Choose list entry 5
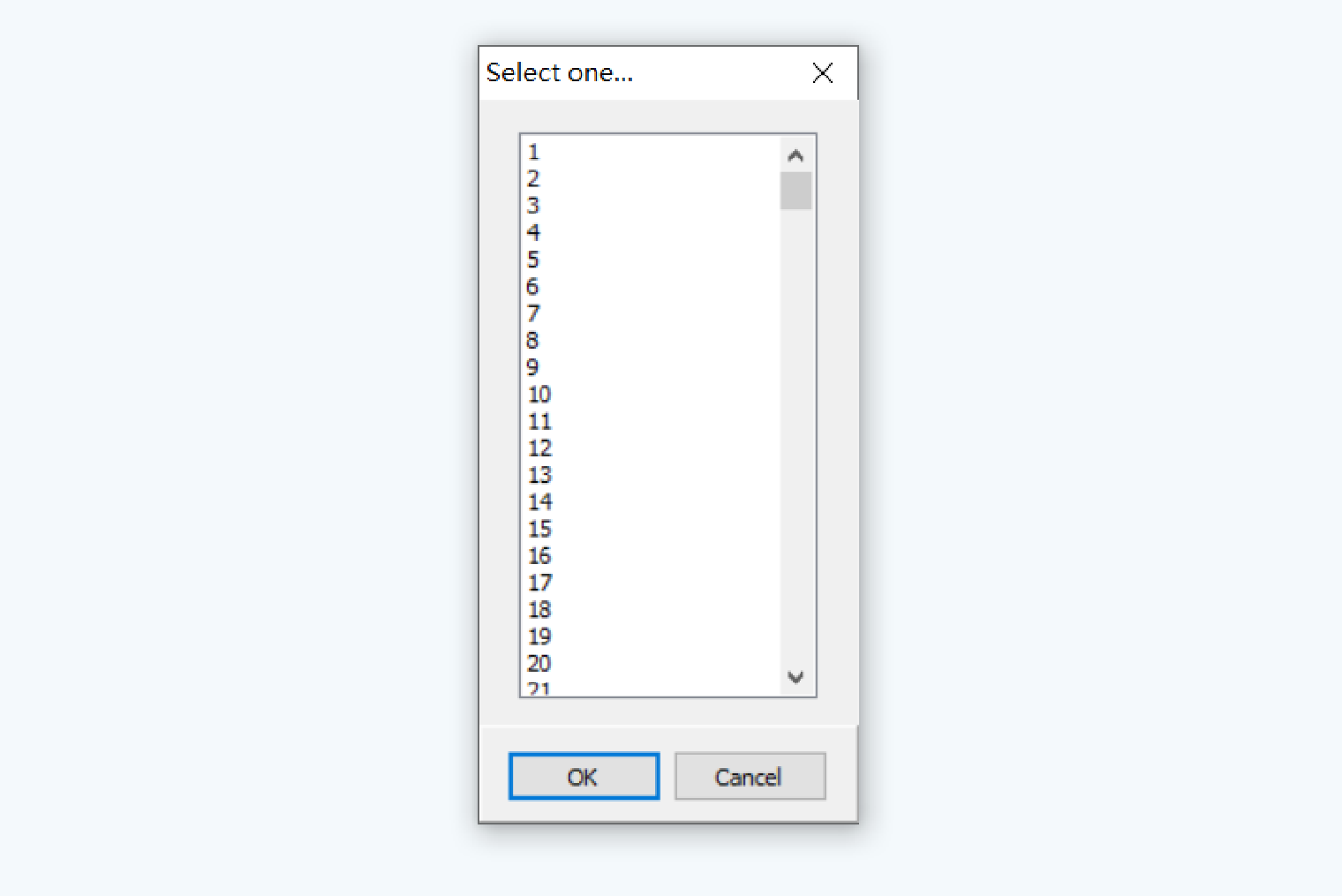The height and width of the screenshot is (896, 1342). point(651,260)
